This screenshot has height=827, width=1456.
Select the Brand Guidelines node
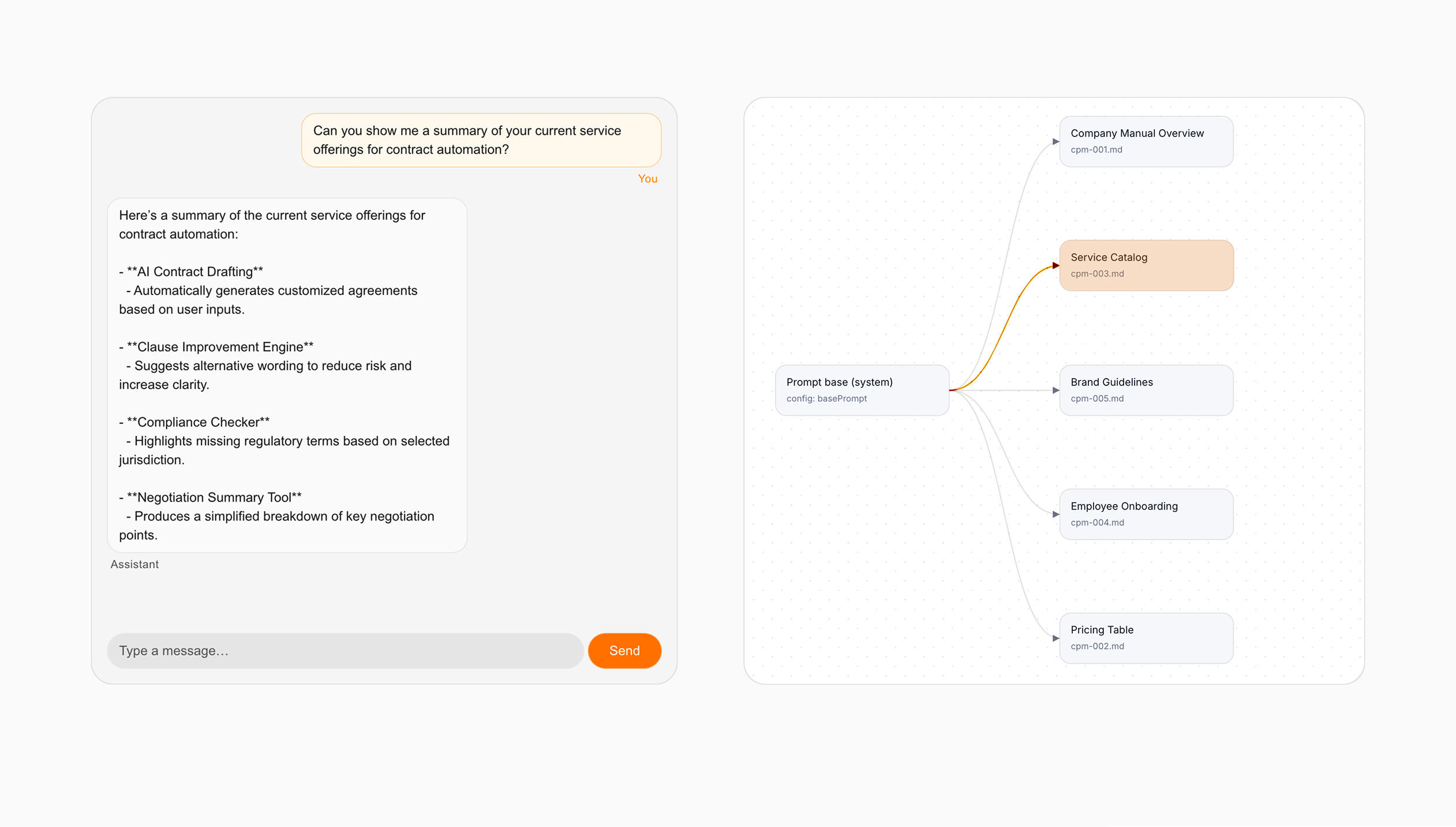(x=1146, y=390)
